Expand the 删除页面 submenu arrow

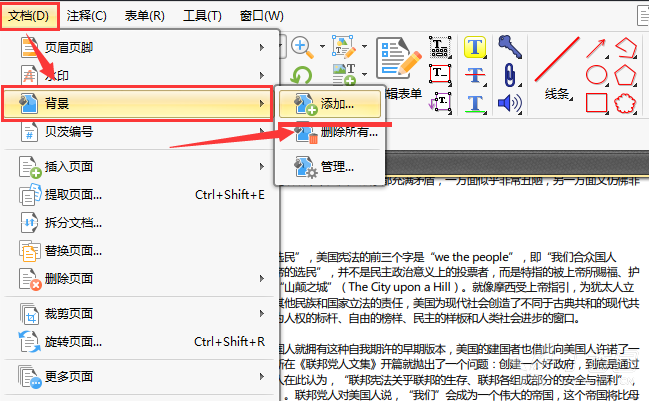(262, 279)
